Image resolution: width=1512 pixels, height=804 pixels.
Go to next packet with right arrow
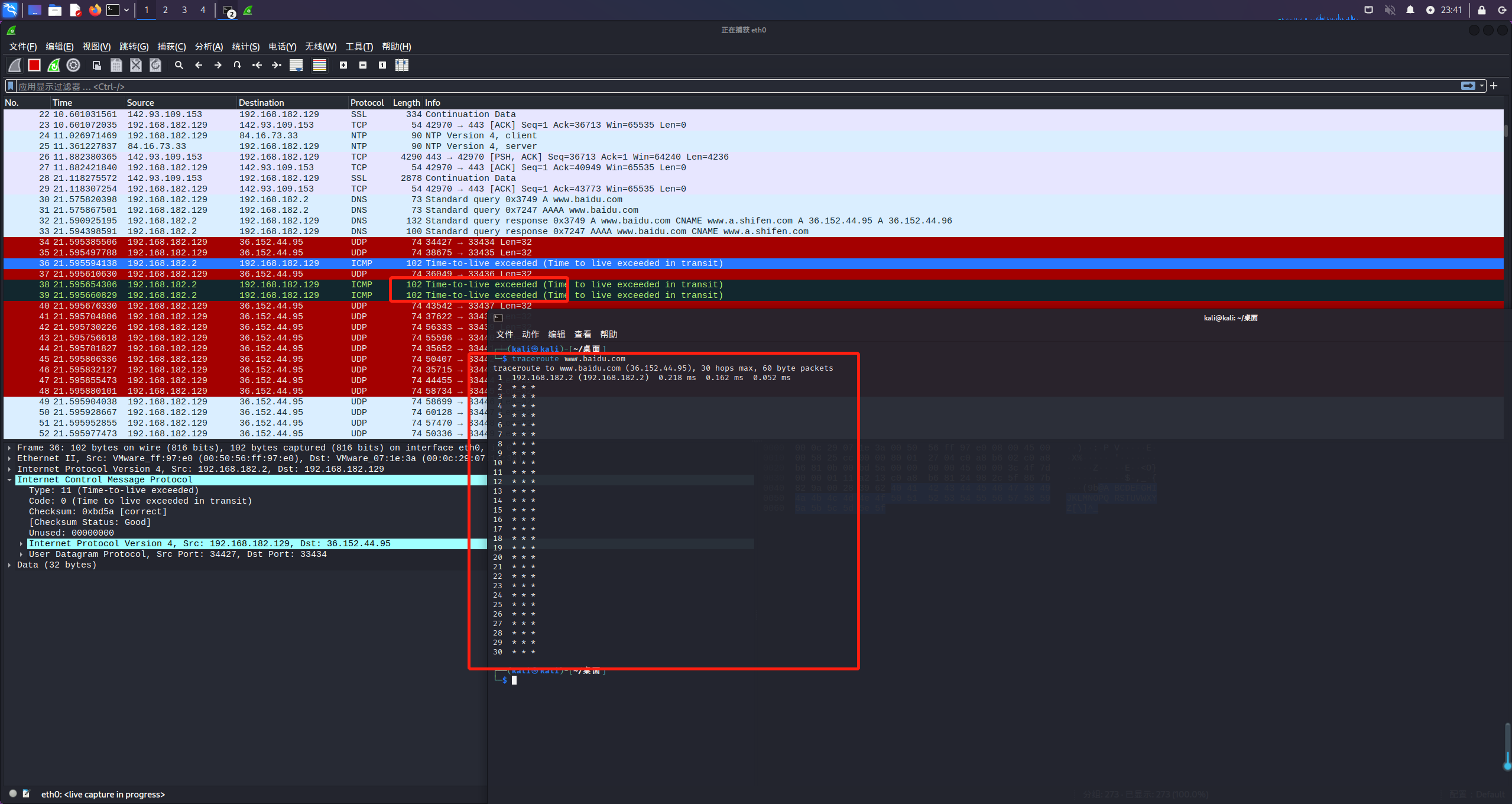click(x=218, y=65)
